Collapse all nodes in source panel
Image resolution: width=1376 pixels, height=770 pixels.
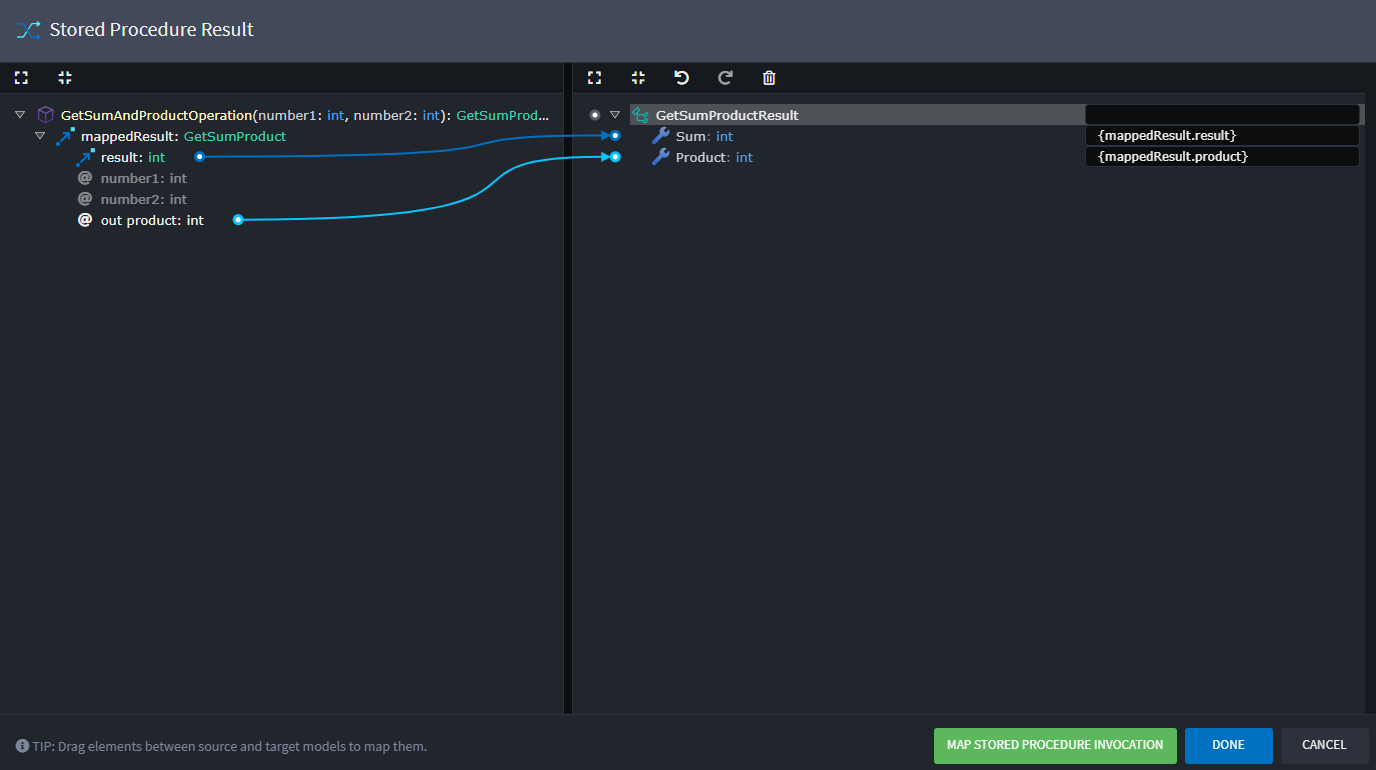65,78
